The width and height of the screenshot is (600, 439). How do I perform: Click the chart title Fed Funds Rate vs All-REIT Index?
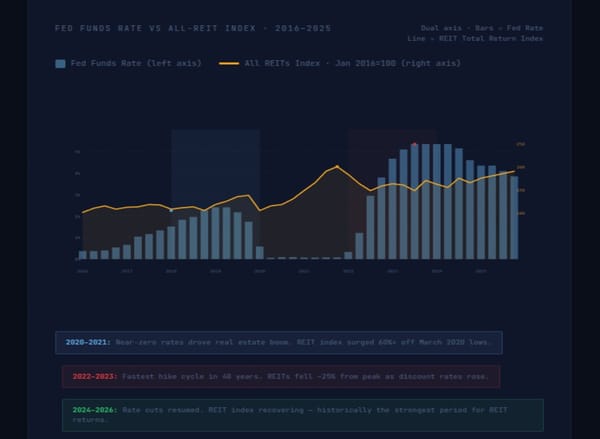(193, 29)
